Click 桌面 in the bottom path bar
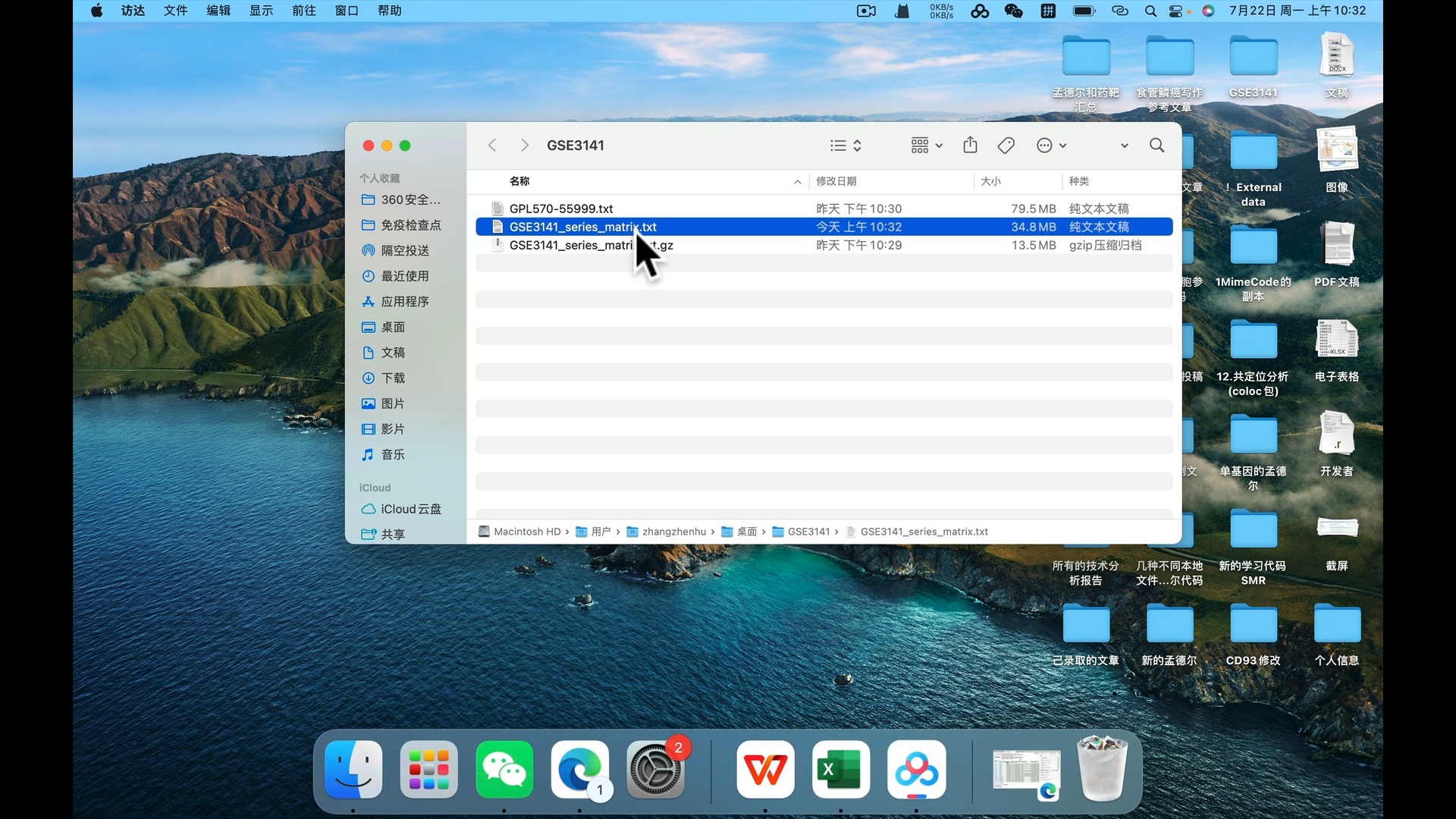 click(746, 532)
